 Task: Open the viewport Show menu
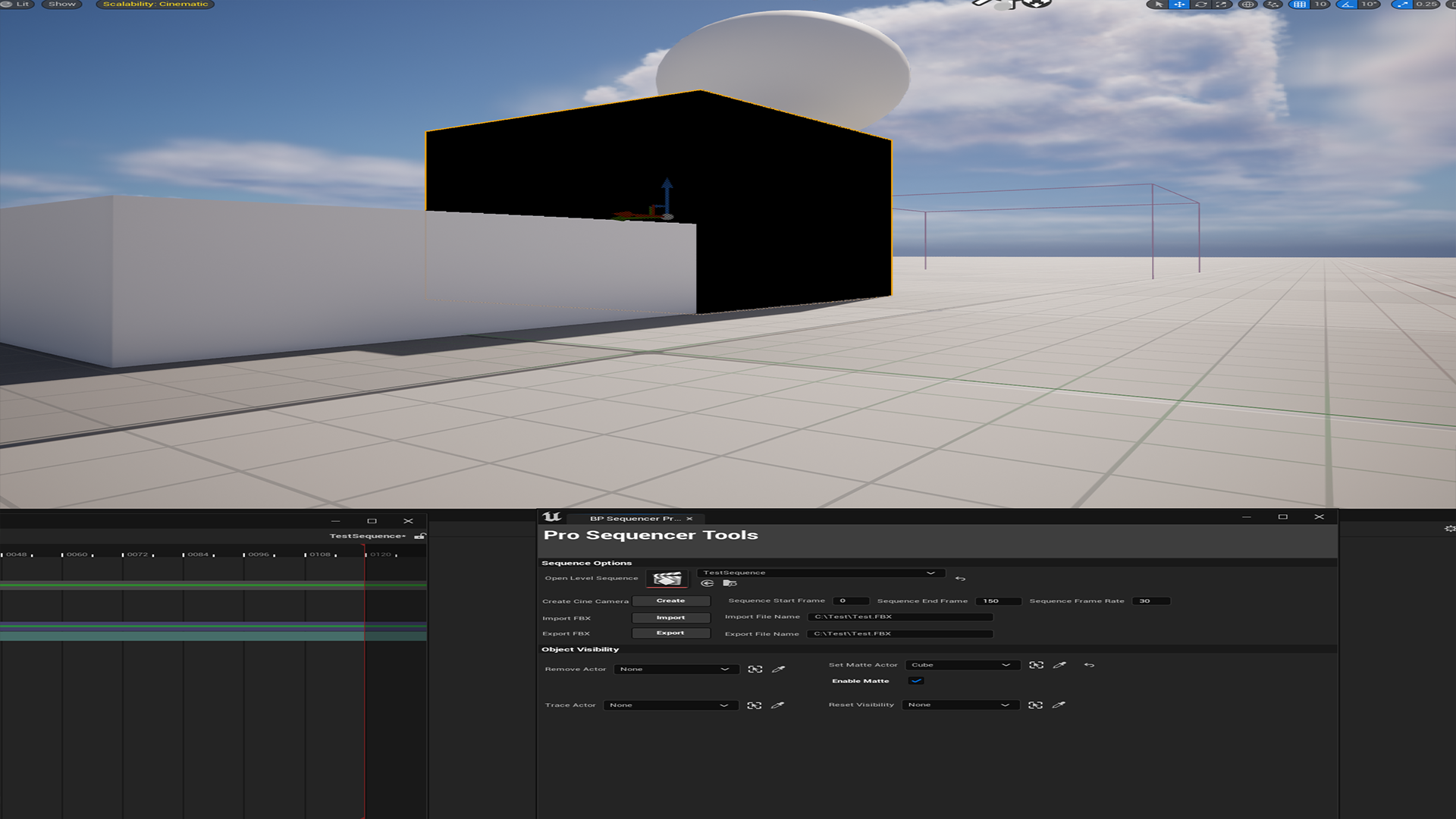click(x=62, y=5)
